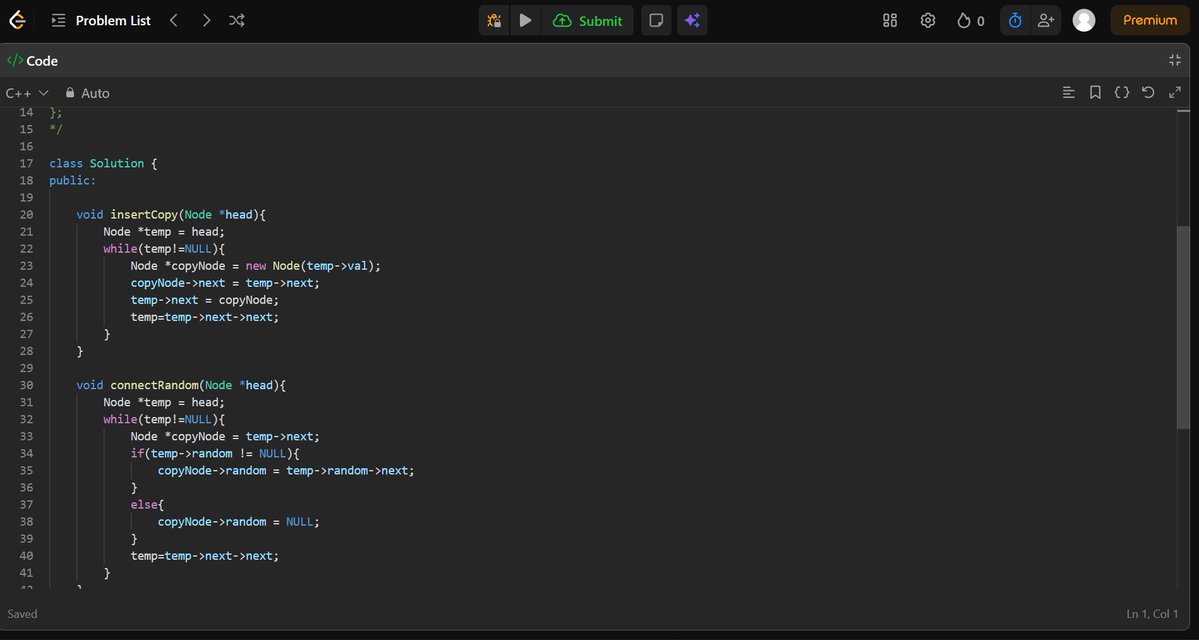The image size is (1199, 640).
Task: Select the Code tab
Action: point(33,60)
